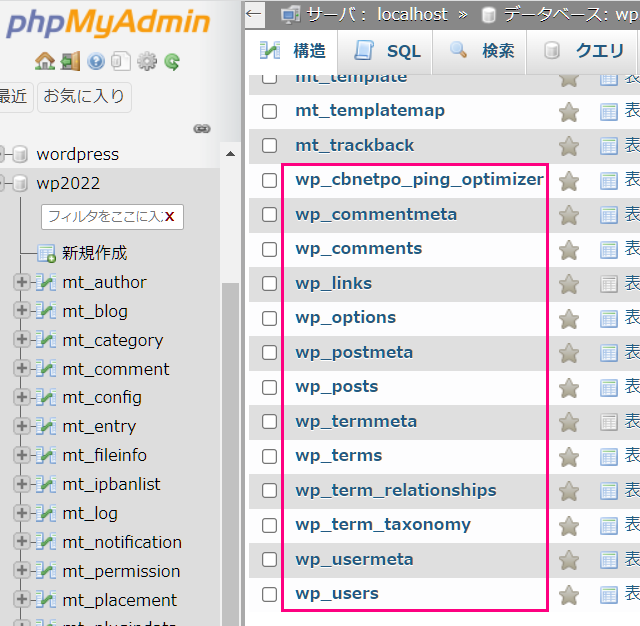Image resolution: width=640 pixels, height=626 pixels.
Task: Click localhost server breadcrumb link
Action: tap(412, 15)
